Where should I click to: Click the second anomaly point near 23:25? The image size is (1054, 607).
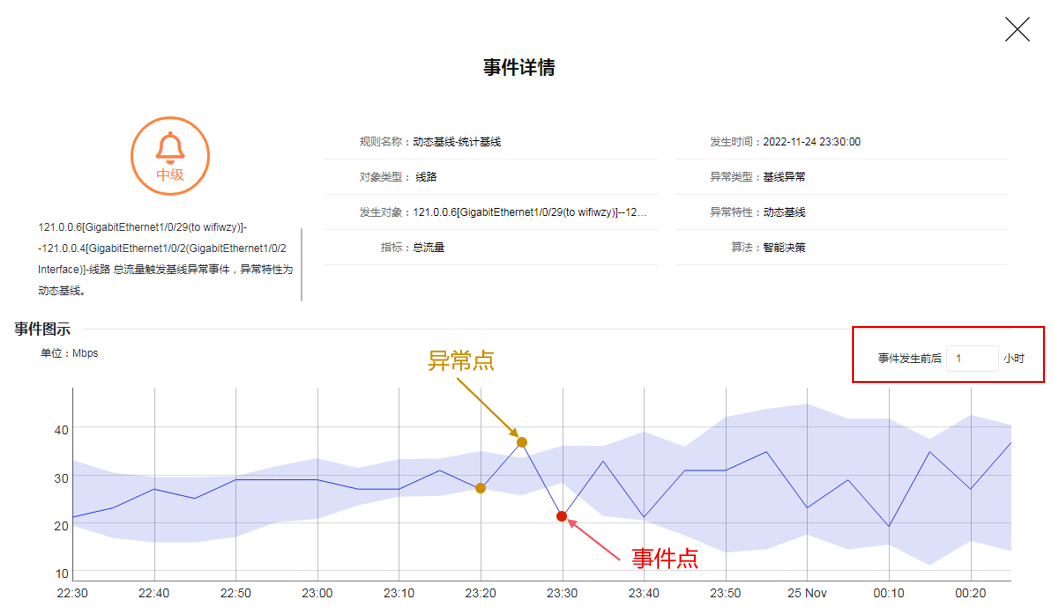pyautogui.click(x=521, y=440)
